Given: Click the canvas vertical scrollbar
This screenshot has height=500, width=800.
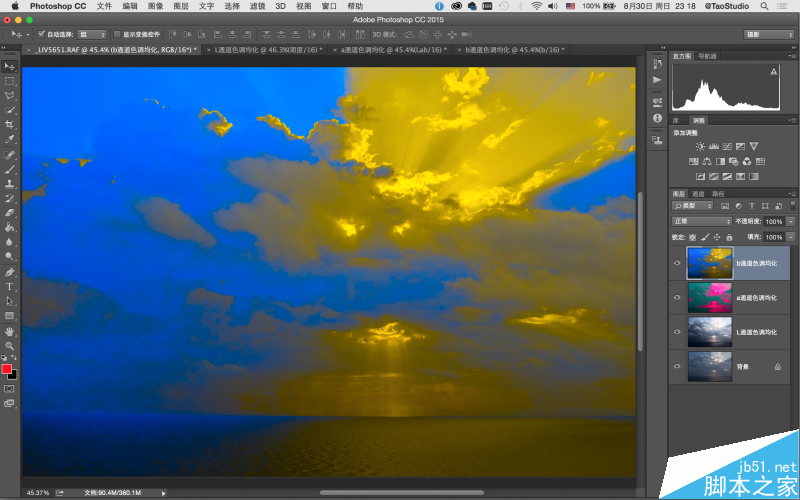Looking at the screenshot, I should click(640, 271).
